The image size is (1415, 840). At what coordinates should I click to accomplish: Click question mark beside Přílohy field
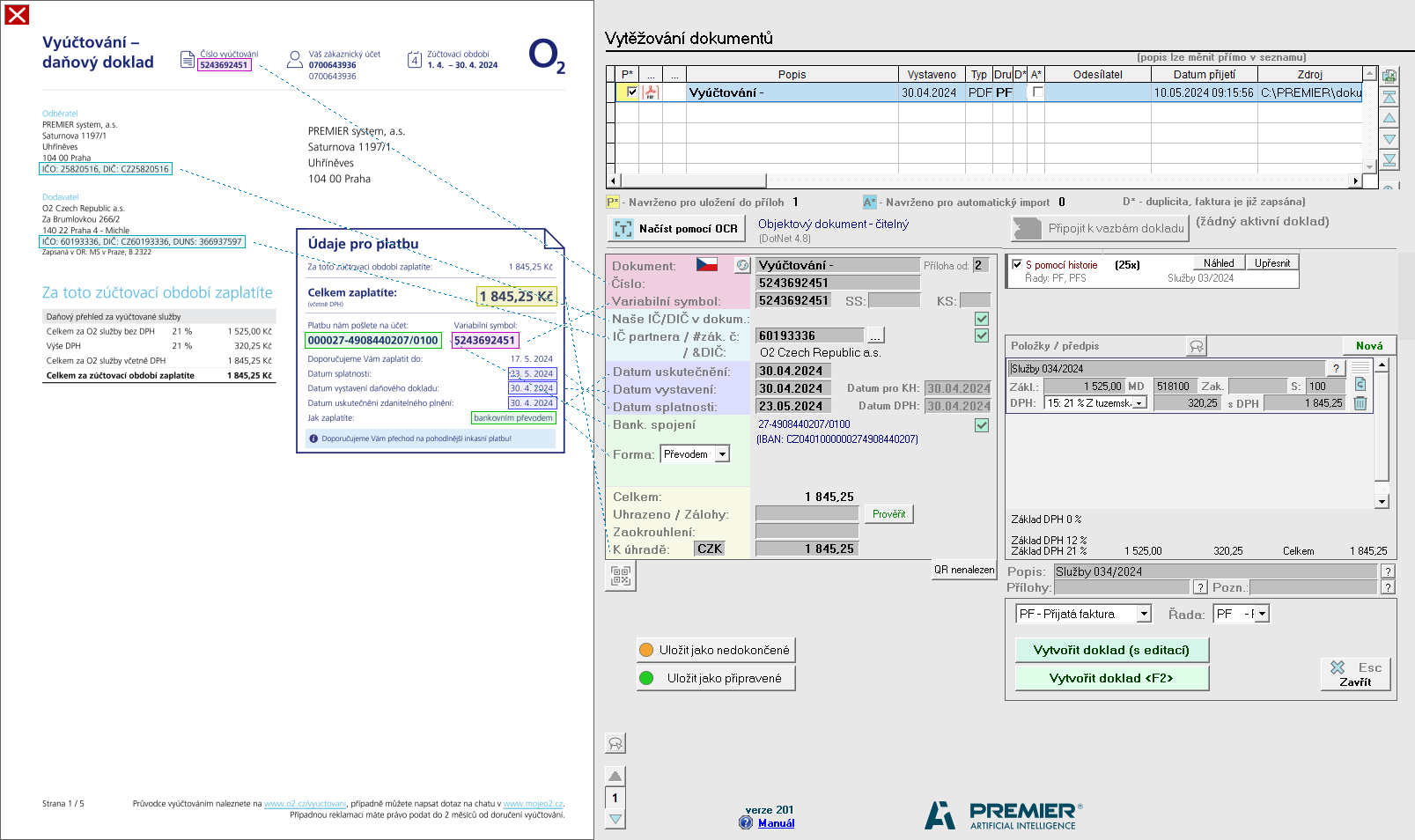(x=1200, y=587)
